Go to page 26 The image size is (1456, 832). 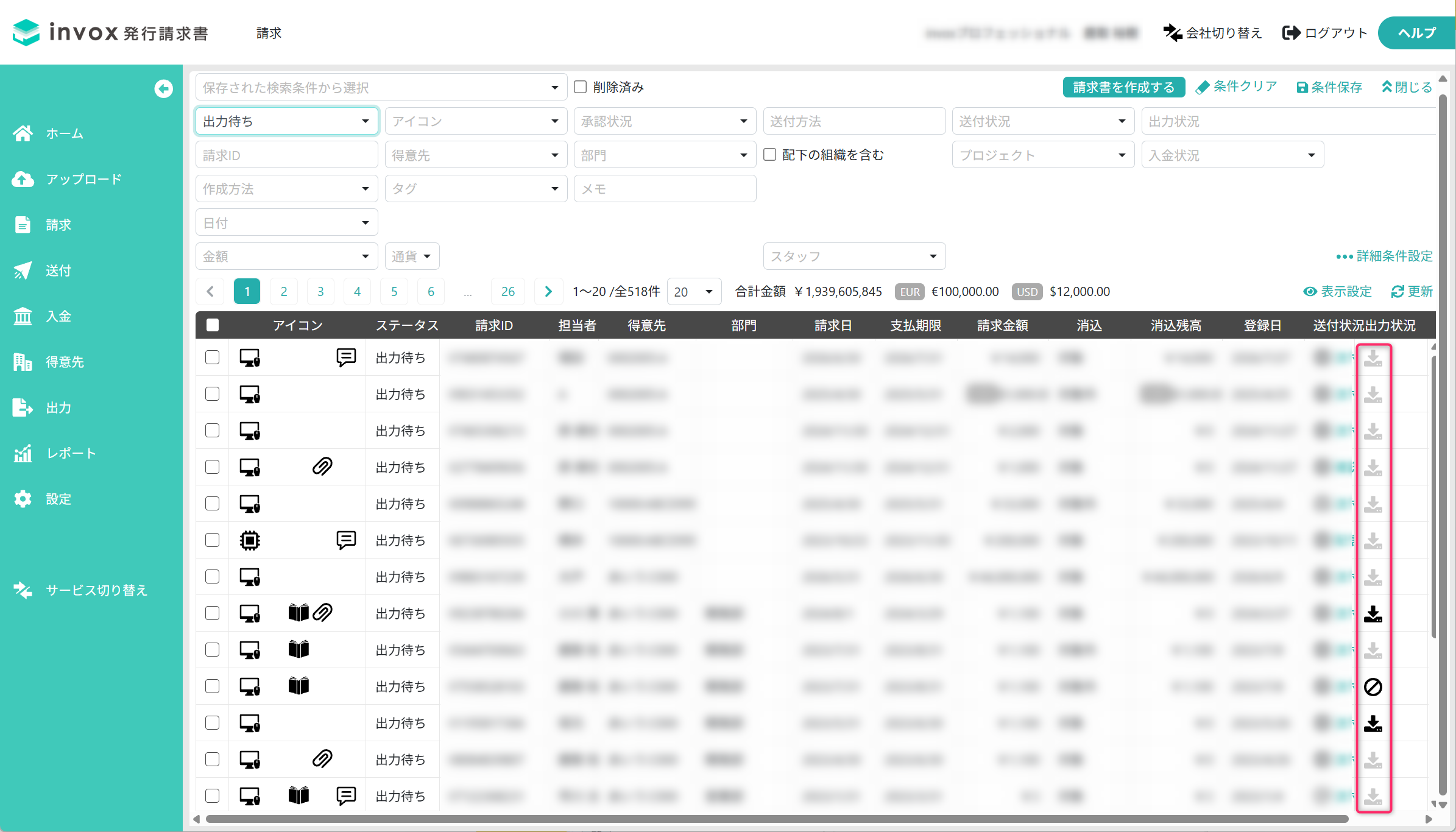click(508, 291)
